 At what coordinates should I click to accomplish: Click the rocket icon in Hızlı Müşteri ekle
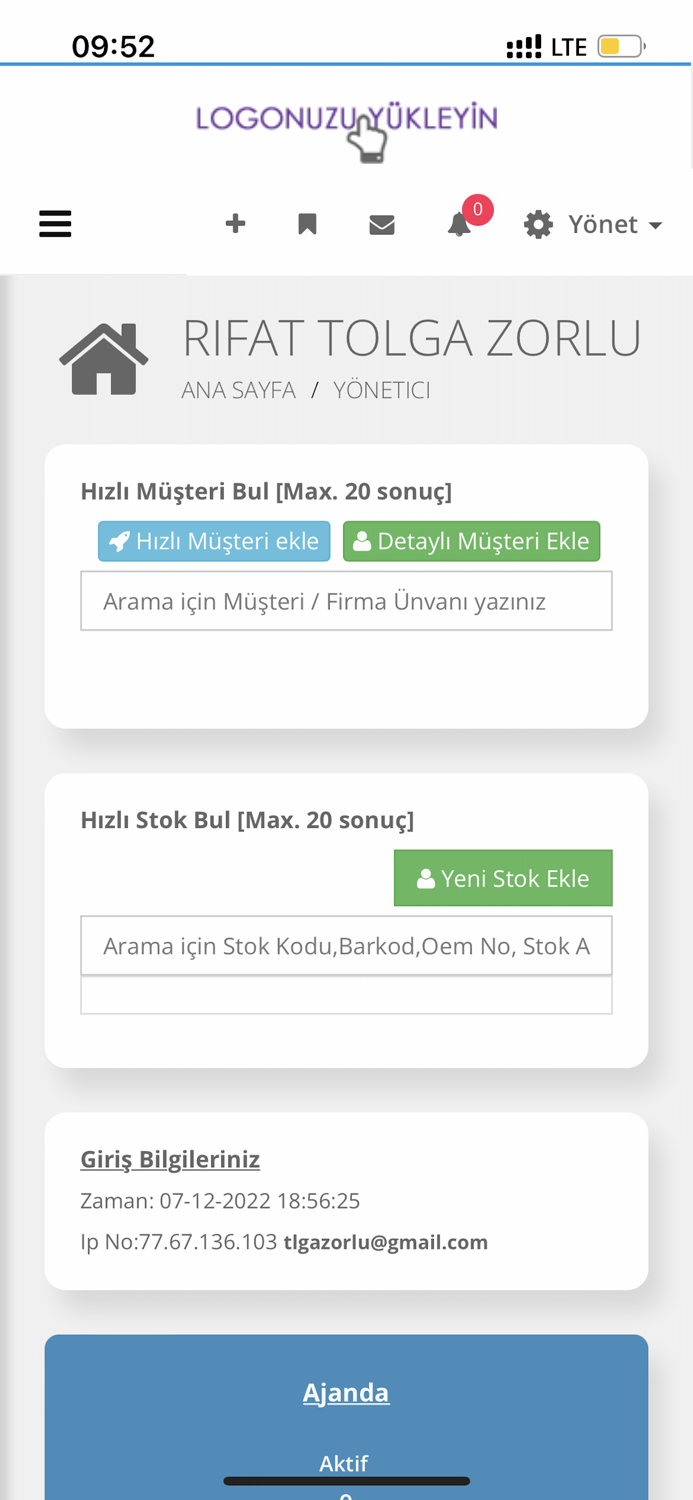[118, 540]
